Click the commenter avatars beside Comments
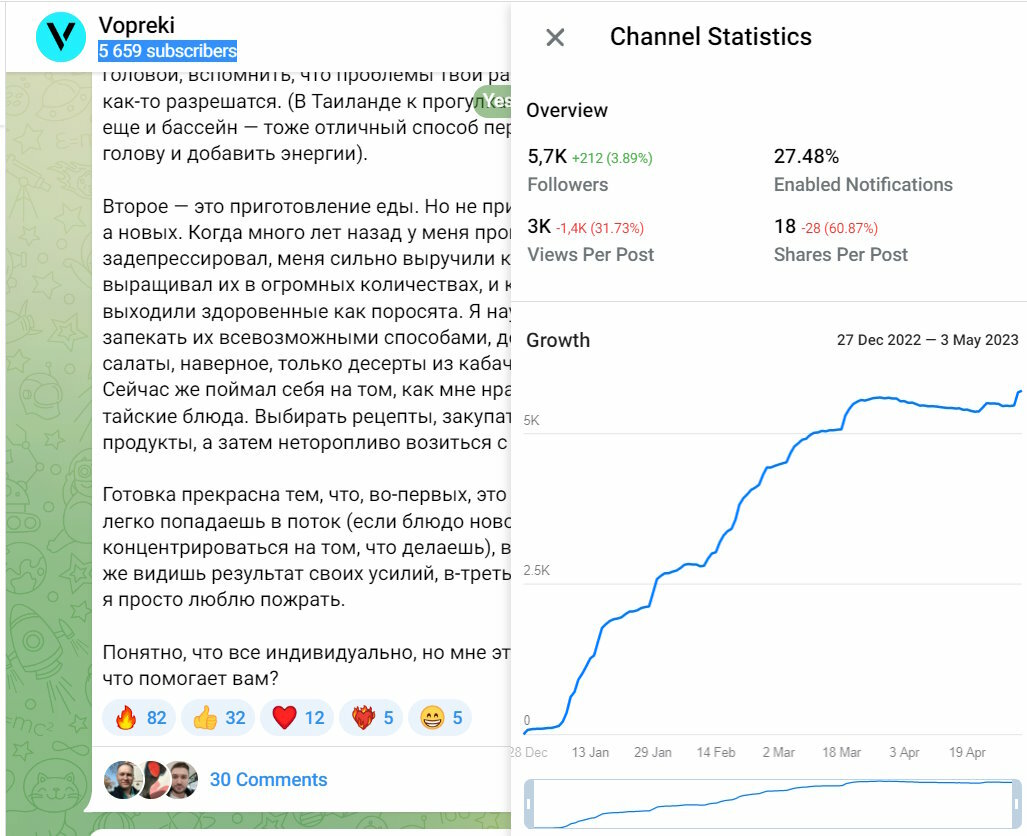 (x=150, y=780)
